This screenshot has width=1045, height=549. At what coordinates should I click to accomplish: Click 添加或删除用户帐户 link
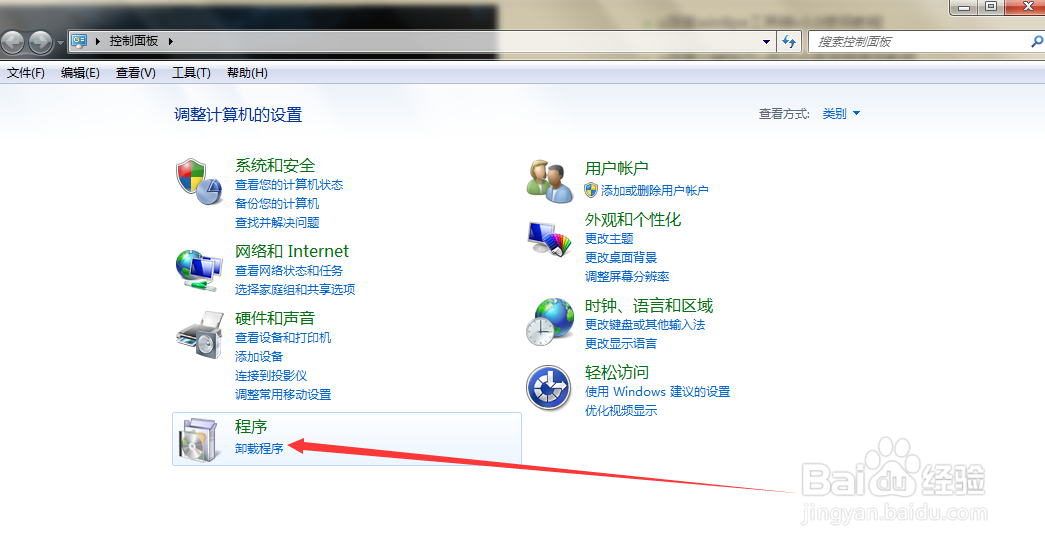click(x=654, y=191)
